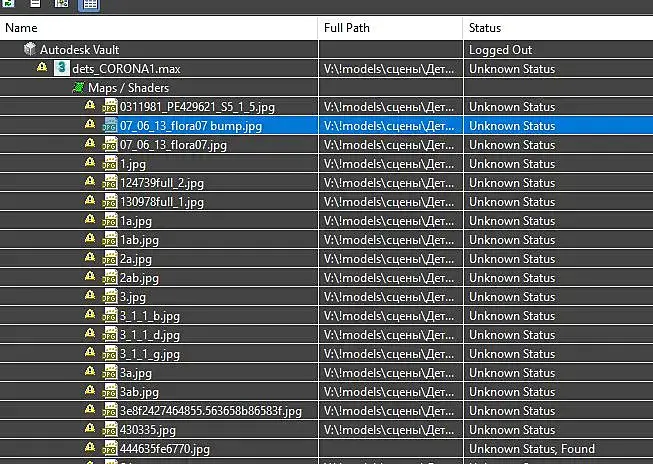Click the JPG icon of 124739full_2.jpg
This screenshot has height=464, width=653.
pos(110,182)
